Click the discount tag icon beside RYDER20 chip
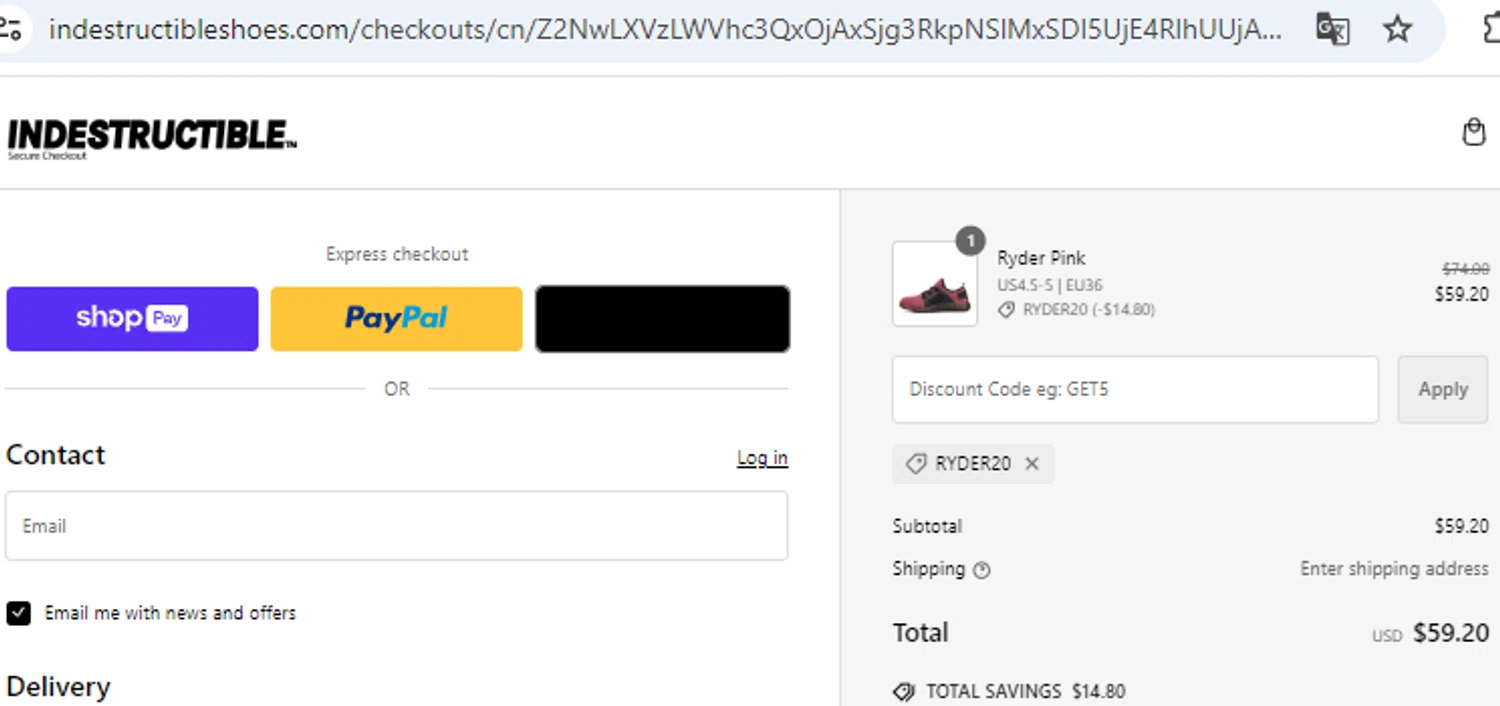Image resolution: width=1500 pixels, height=706 pixels. (x=915, y=464)
